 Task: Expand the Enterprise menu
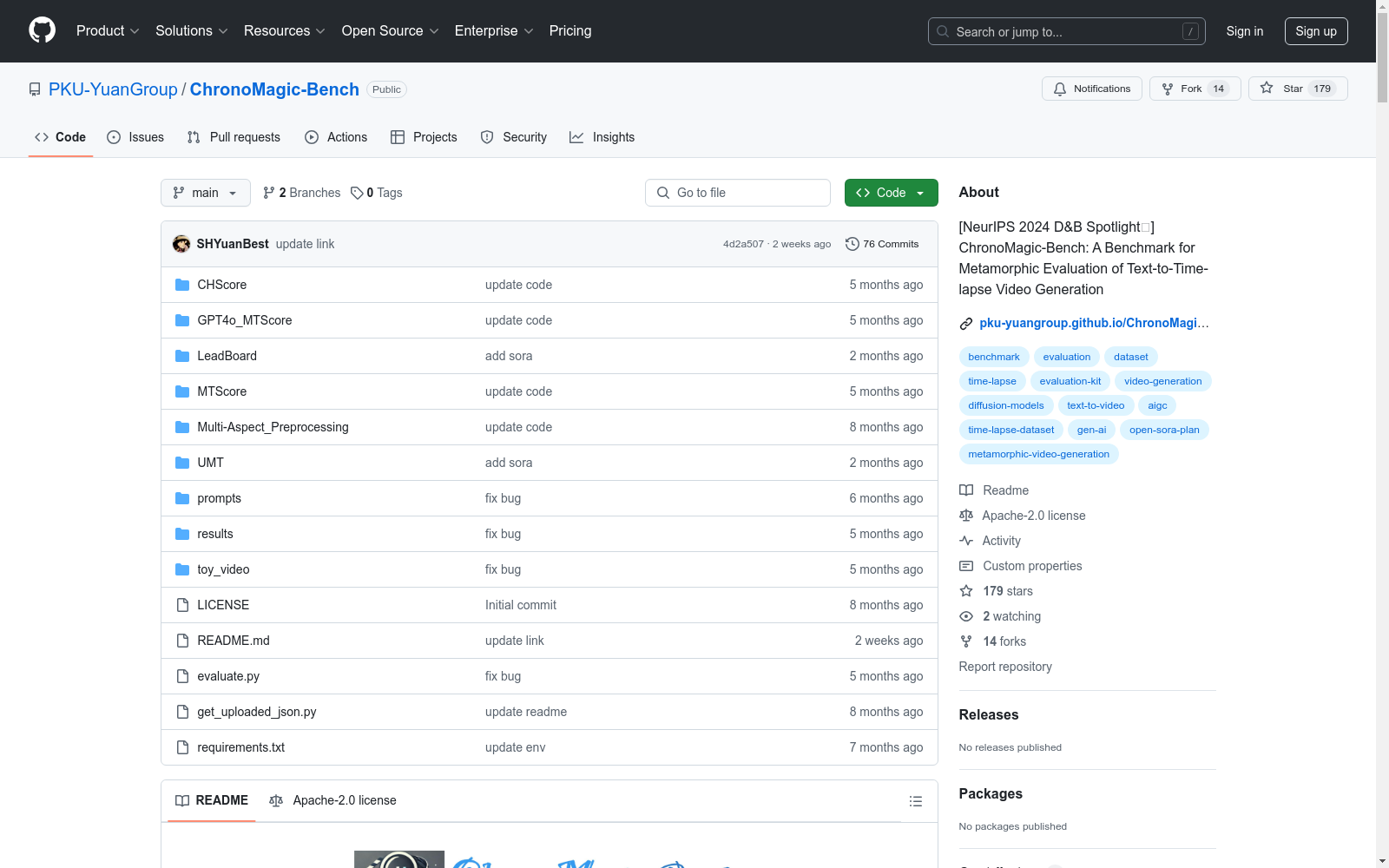pyautogui.click(x=494, y=31)
